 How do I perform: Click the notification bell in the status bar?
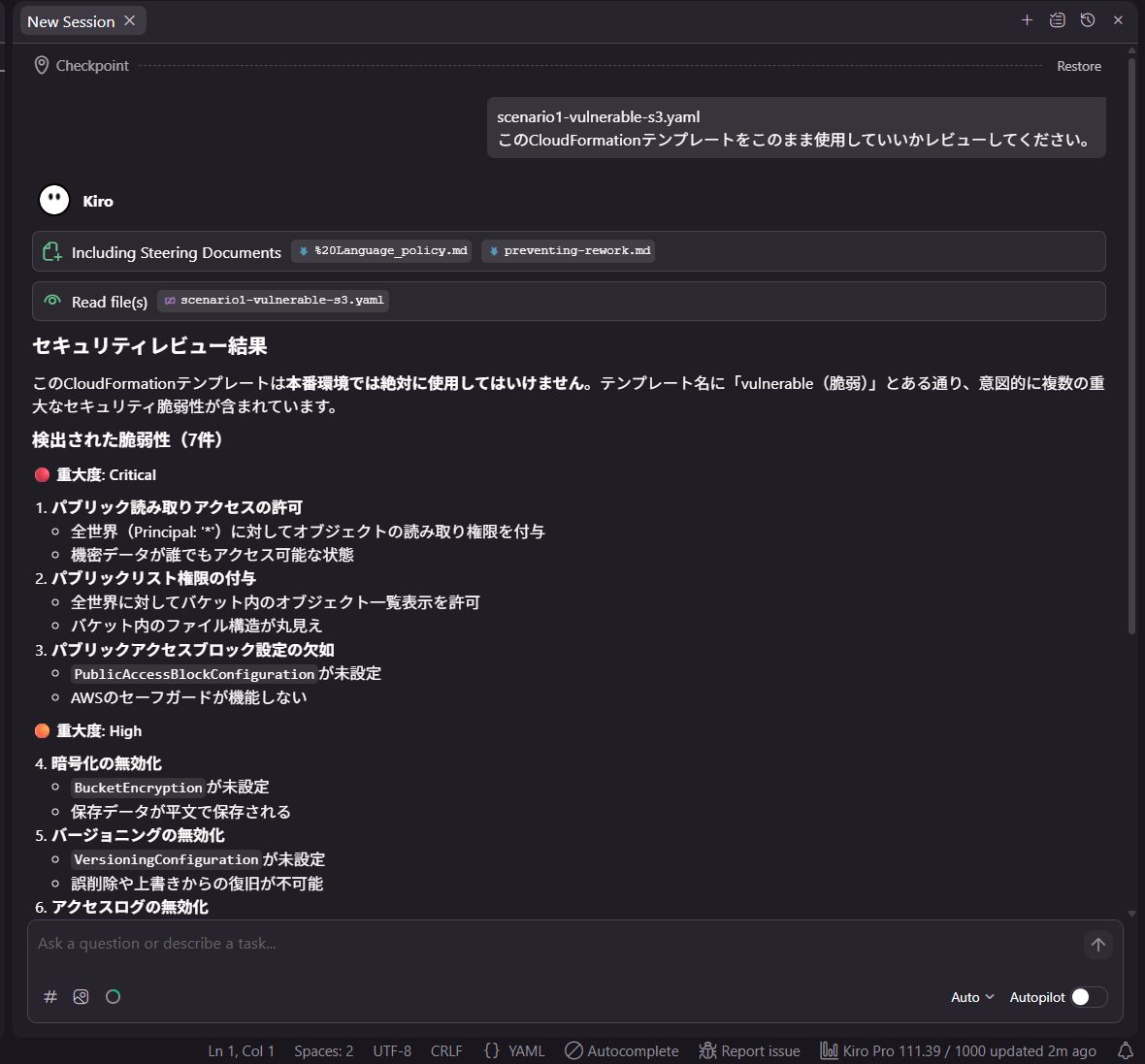click(1125, 1050)
